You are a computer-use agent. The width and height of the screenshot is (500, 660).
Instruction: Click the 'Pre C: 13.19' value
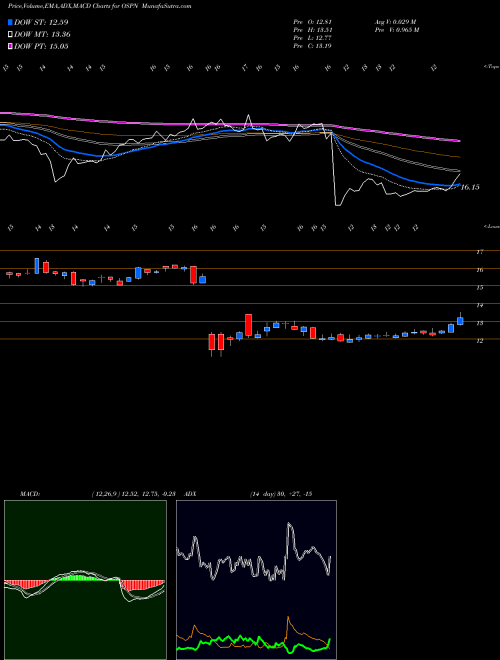point(313,46)
